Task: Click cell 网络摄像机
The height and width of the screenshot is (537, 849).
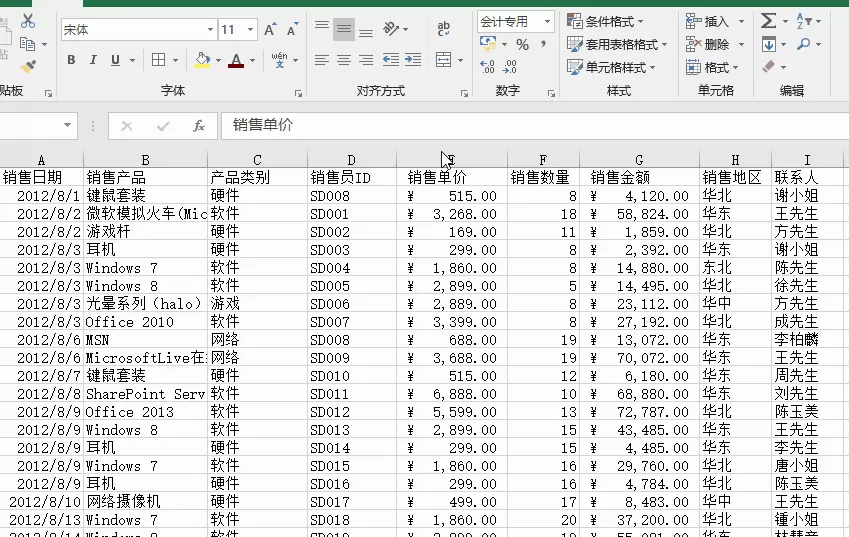Action: (x=145, y=502)
